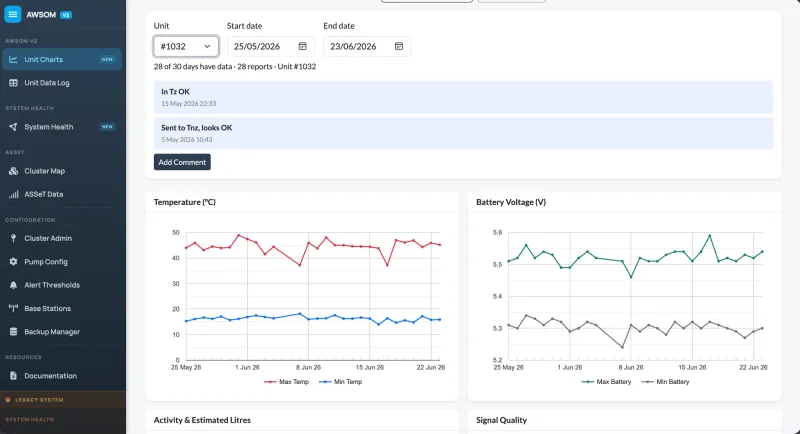The width and height of the screenshot is (800, 434).
Task: Click the Start date field 25/05/2026
Action: (270, 46)
